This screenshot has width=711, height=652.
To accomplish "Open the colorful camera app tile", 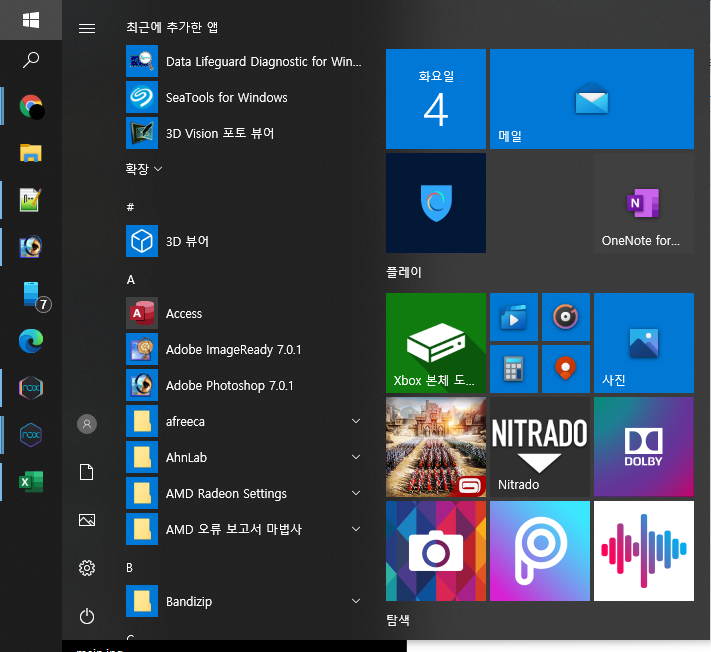I will pos(436,551).
